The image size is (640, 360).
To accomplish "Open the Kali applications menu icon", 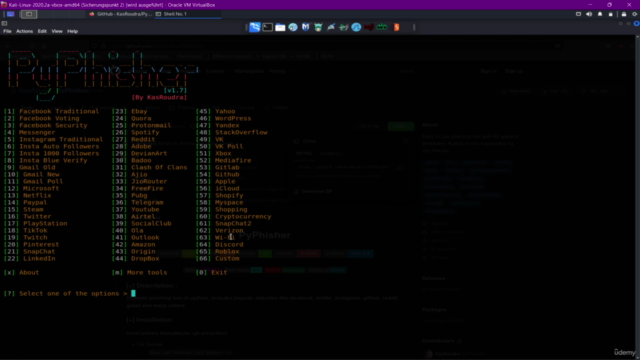I will (x=11, y=14).
